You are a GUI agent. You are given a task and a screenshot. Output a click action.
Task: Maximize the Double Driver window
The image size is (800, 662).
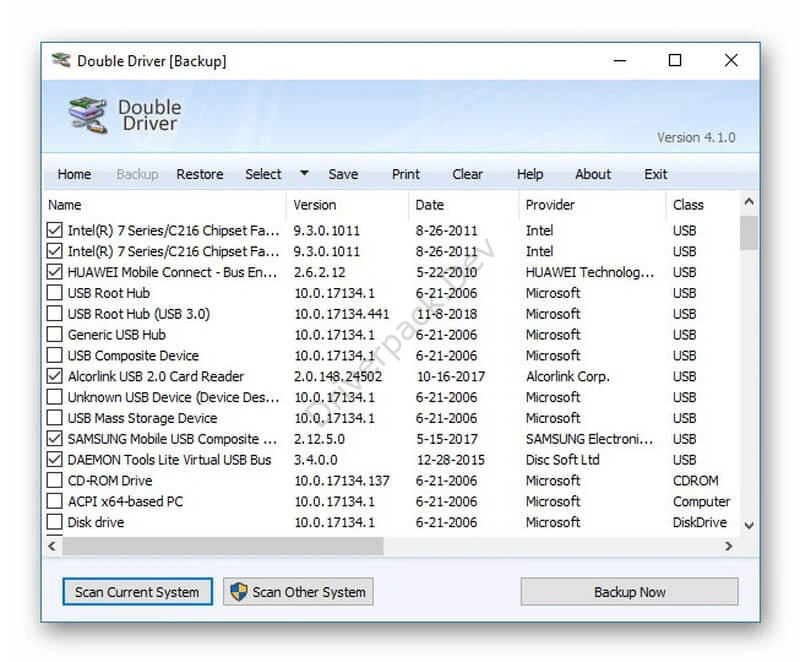pyautogui.click(x=675, y=61)
